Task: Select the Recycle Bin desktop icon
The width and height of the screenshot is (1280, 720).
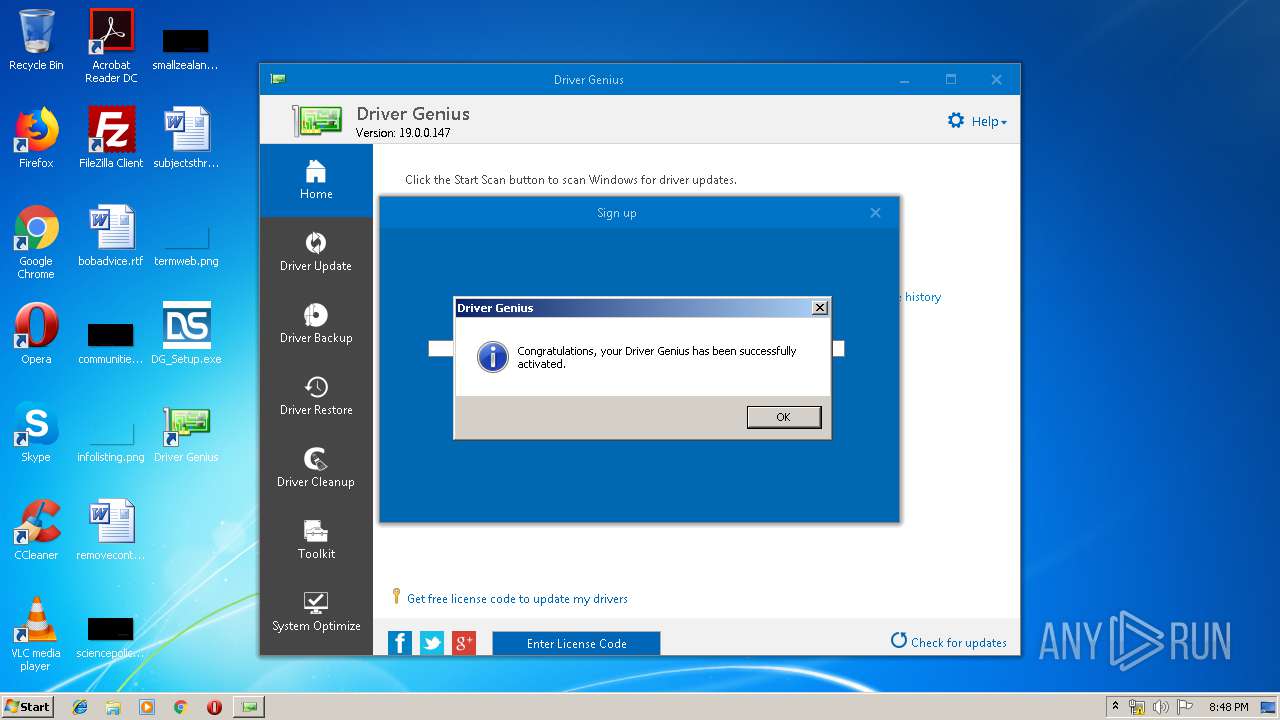Action: coord(36,41)
